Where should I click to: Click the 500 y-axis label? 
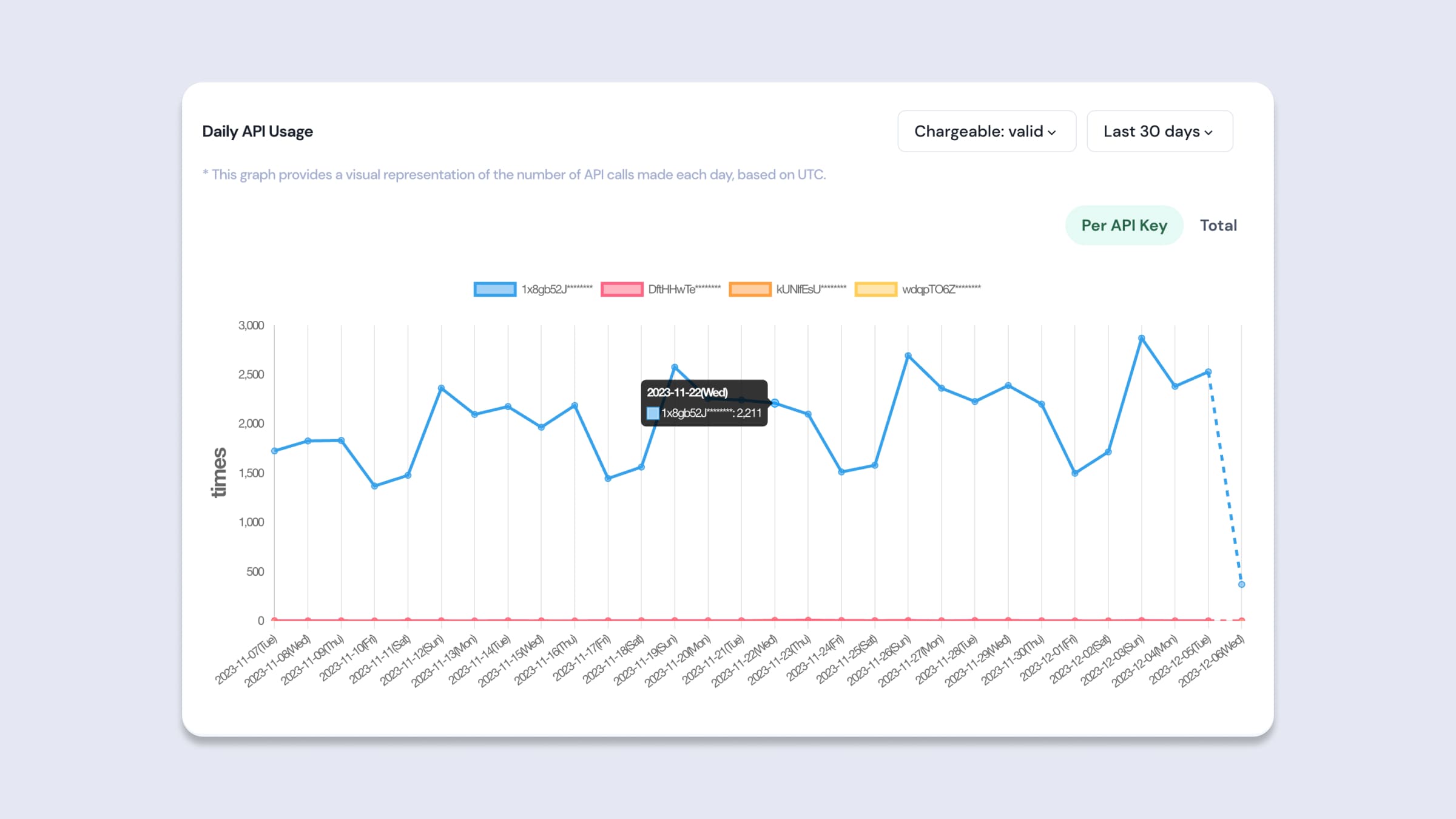(x=255, y=571)
